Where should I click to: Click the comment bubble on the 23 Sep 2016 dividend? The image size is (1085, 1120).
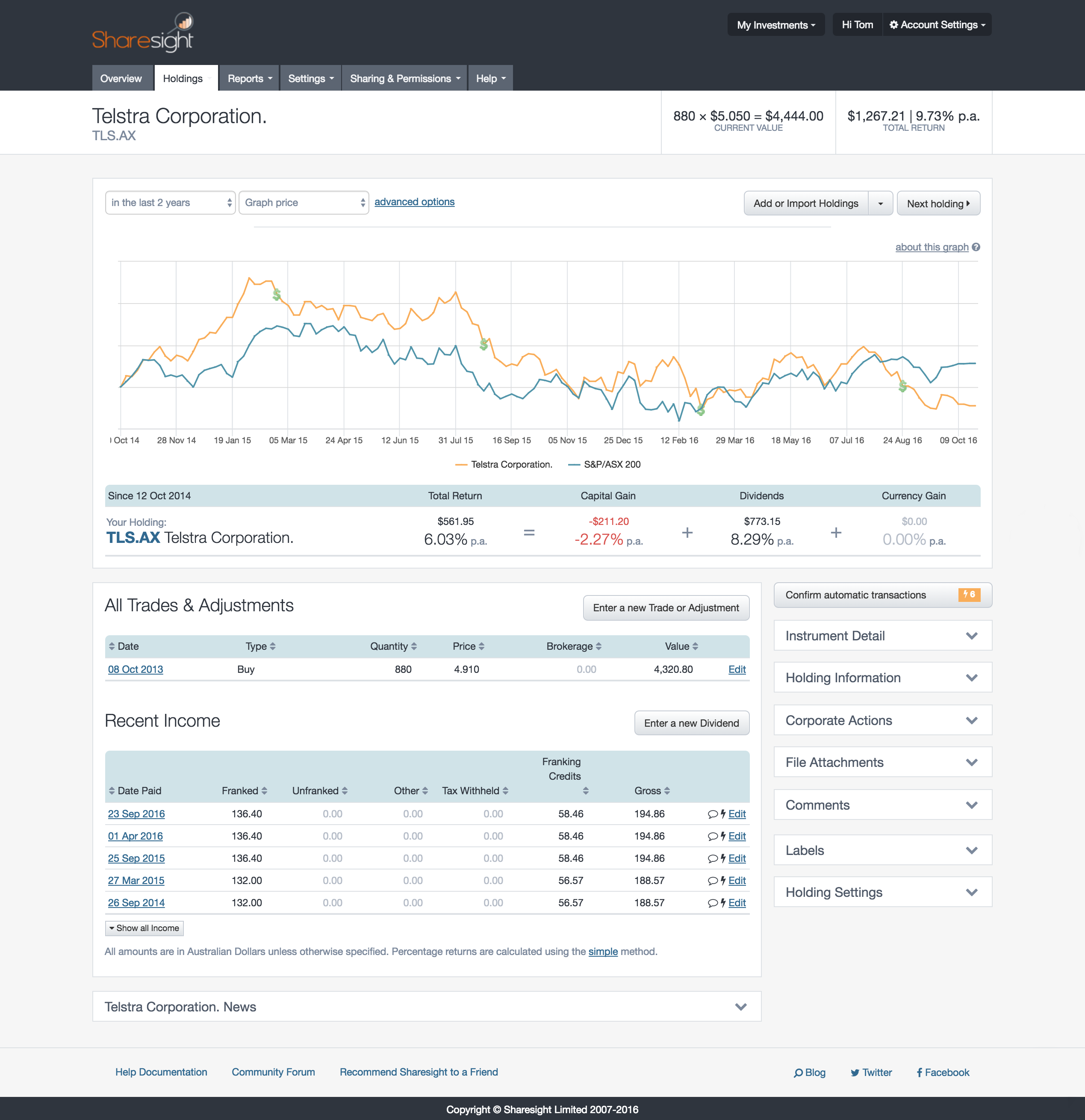pos(713,814)
